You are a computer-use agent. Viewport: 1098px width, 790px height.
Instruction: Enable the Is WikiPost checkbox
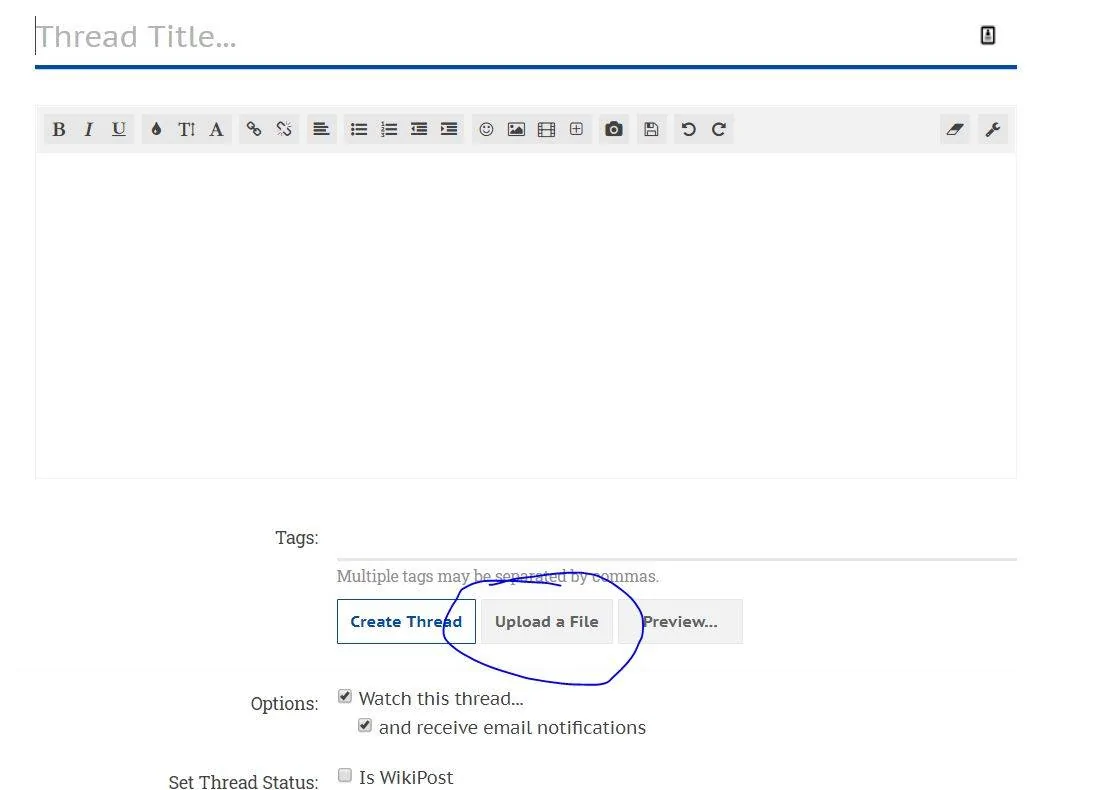click(x=345, y=775)
